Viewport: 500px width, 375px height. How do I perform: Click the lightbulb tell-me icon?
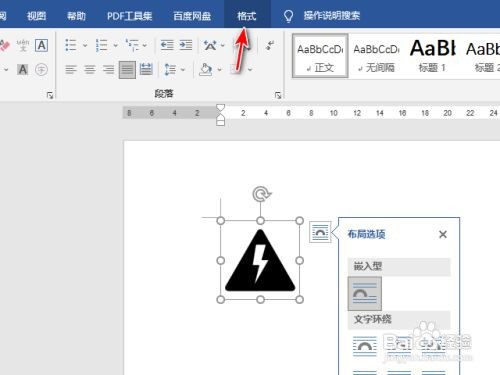click(x=288, y=16)
